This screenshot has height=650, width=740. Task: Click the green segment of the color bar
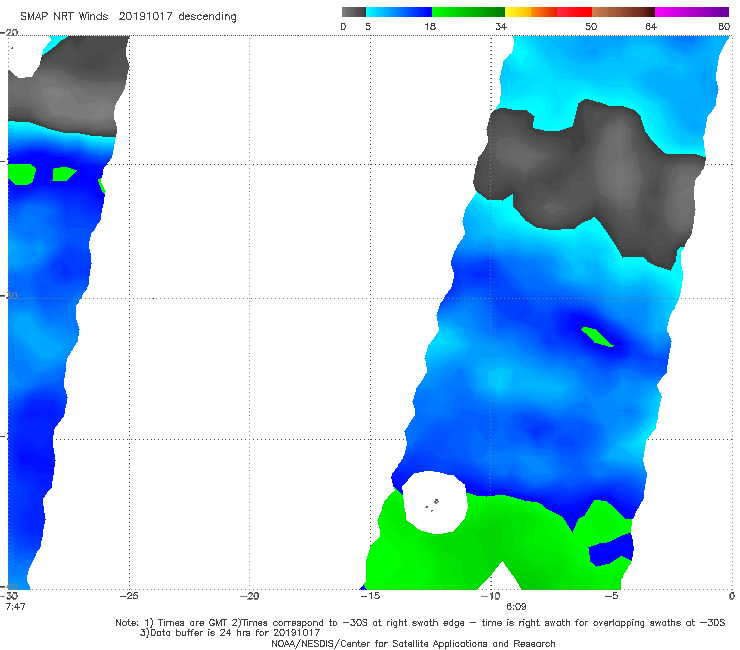[x=468, y=12]
